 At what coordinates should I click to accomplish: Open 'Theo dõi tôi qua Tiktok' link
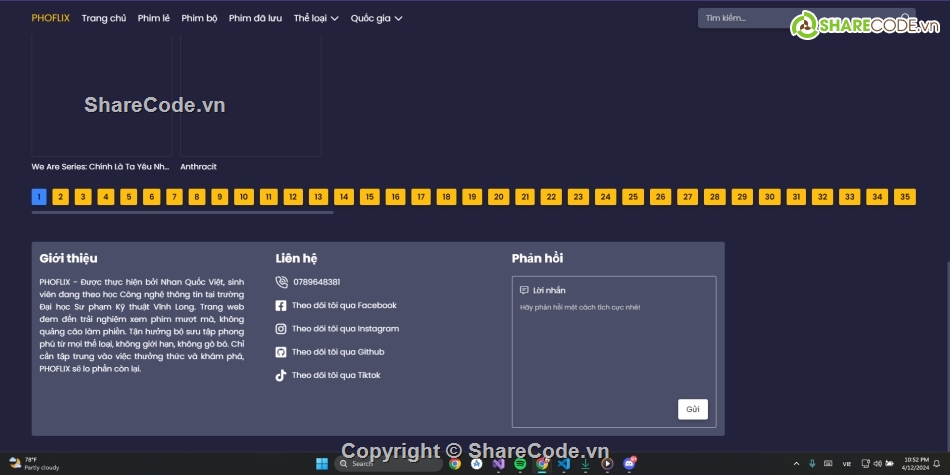tap(336, 376)
